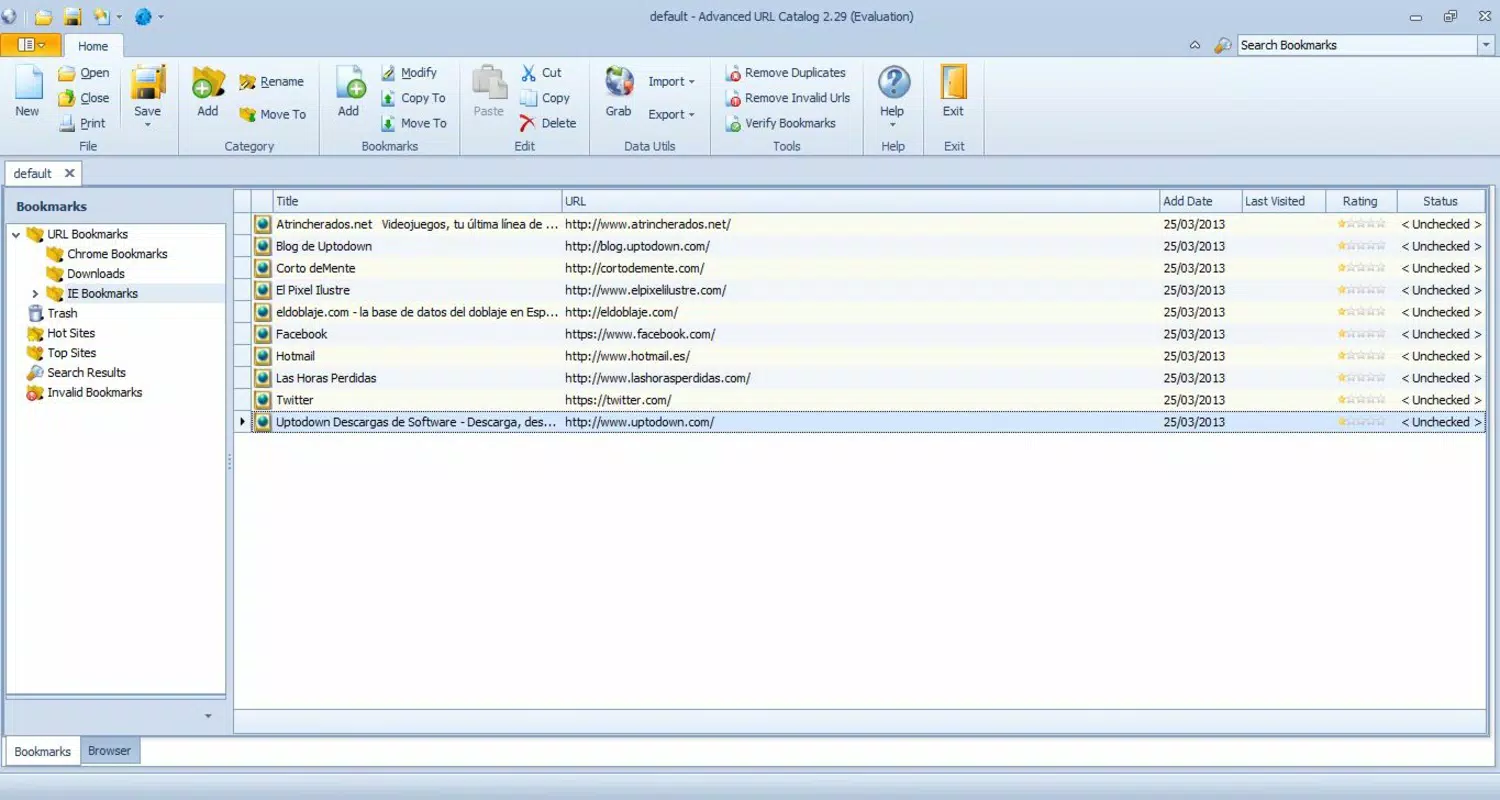Click the New file icon
This screenshot has height=800, width=1500.
(x=27, y=84)
